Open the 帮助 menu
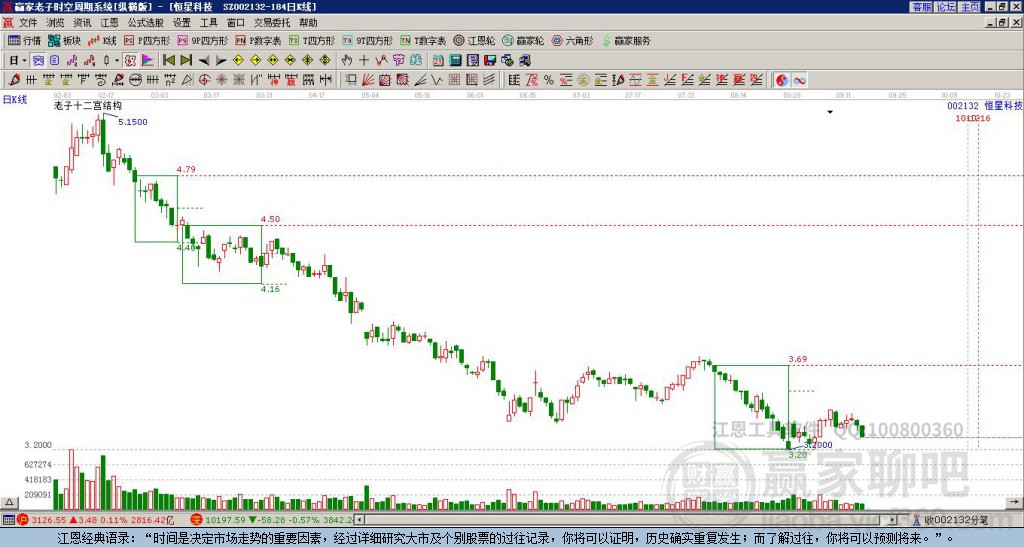The width and height of the screenshot is (1024, 548). (308, 23)
